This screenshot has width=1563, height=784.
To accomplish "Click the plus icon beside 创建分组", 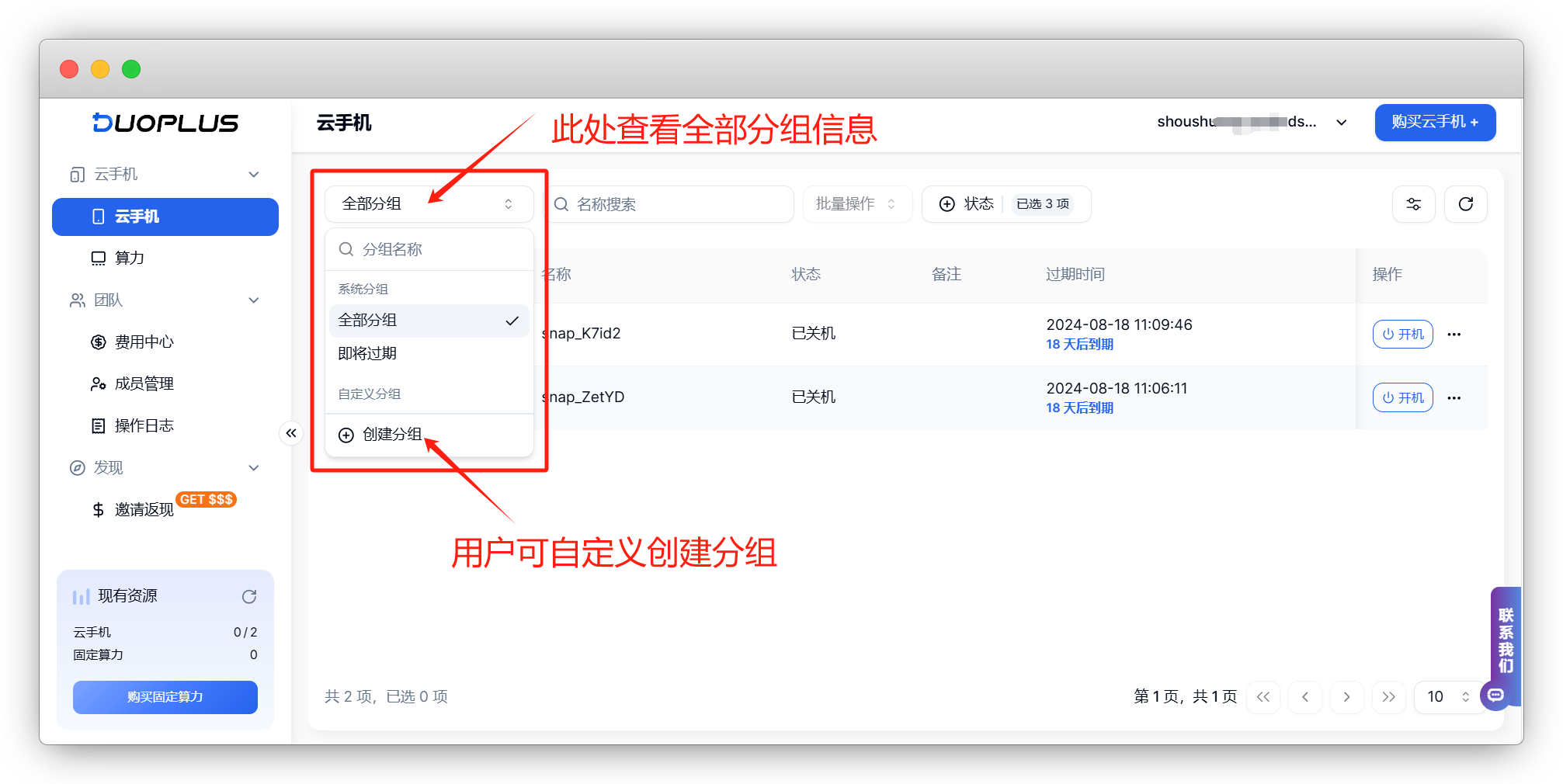I will coord(346,435).
